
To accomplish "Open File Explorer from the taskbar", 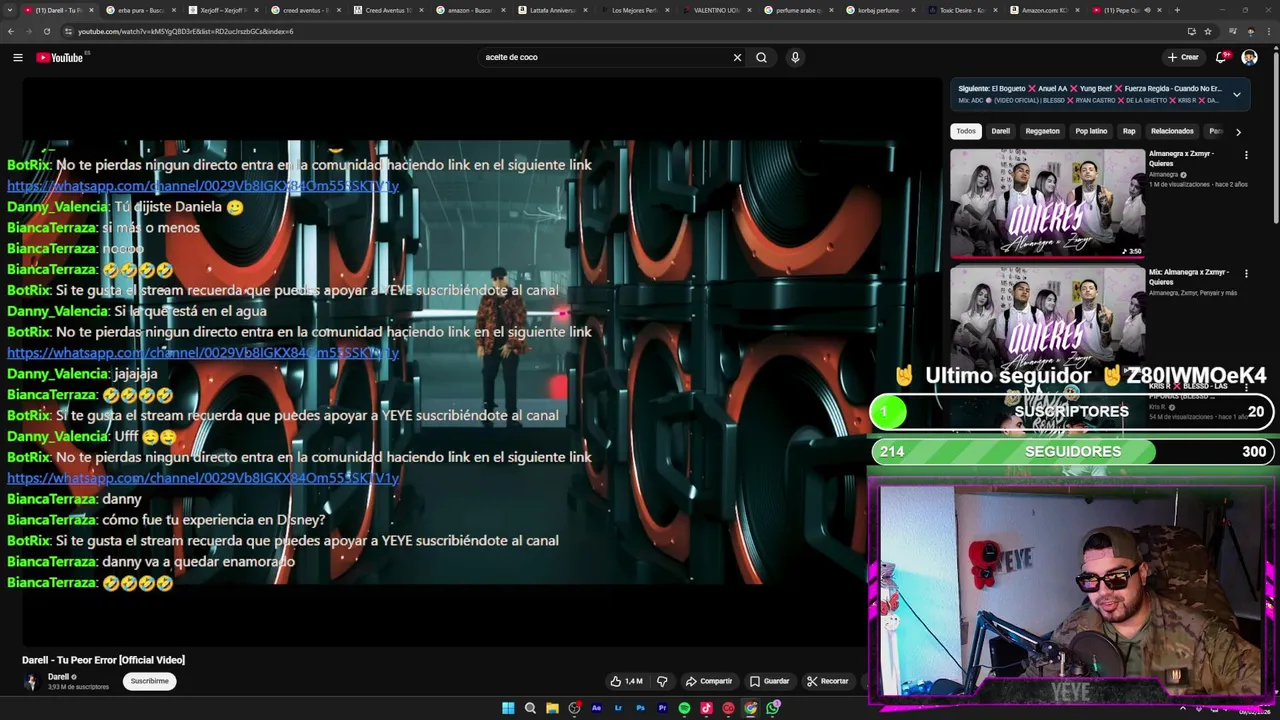I will (x=552, y=708).
